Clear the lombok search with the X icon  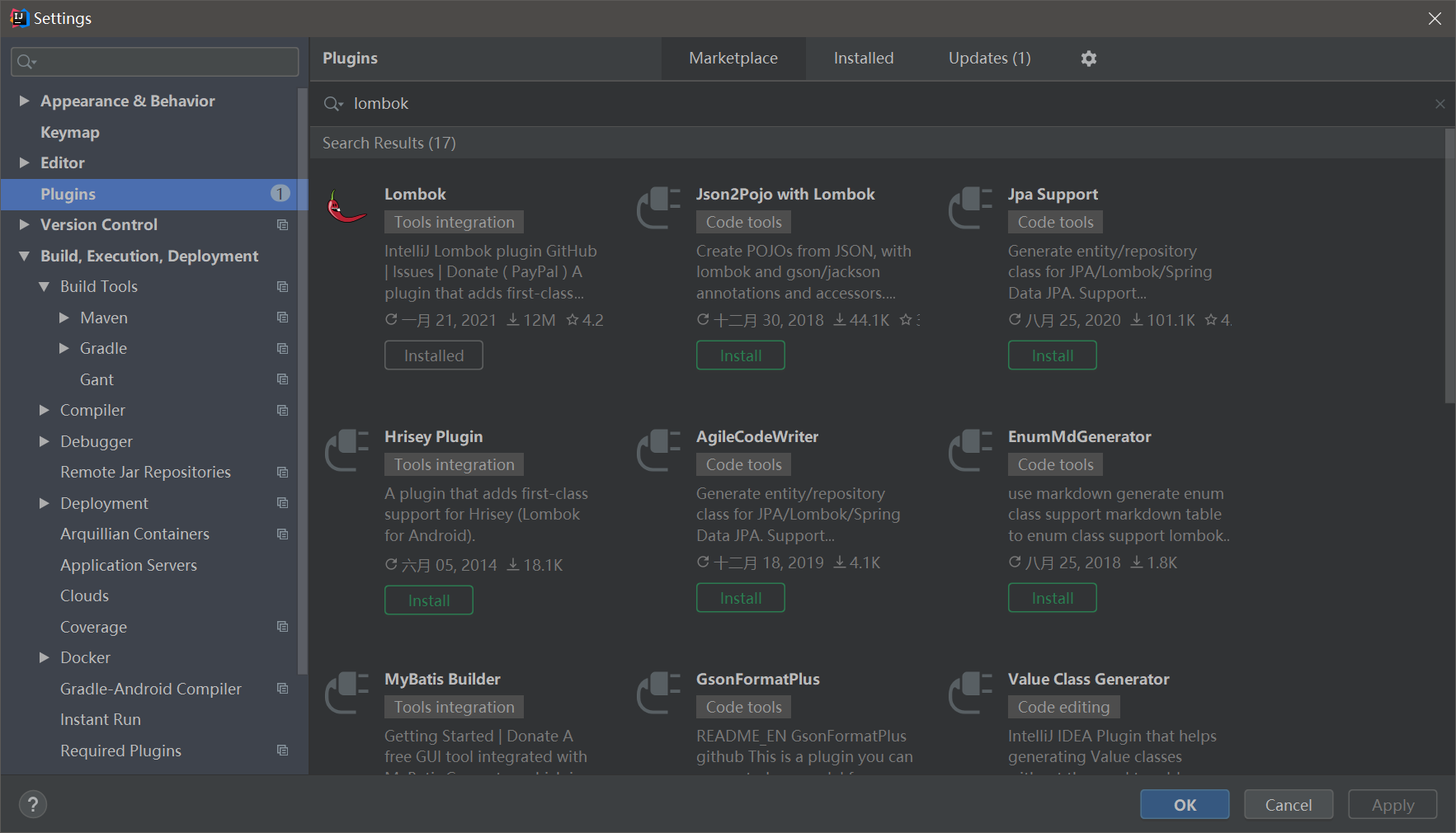point(1440,104)
